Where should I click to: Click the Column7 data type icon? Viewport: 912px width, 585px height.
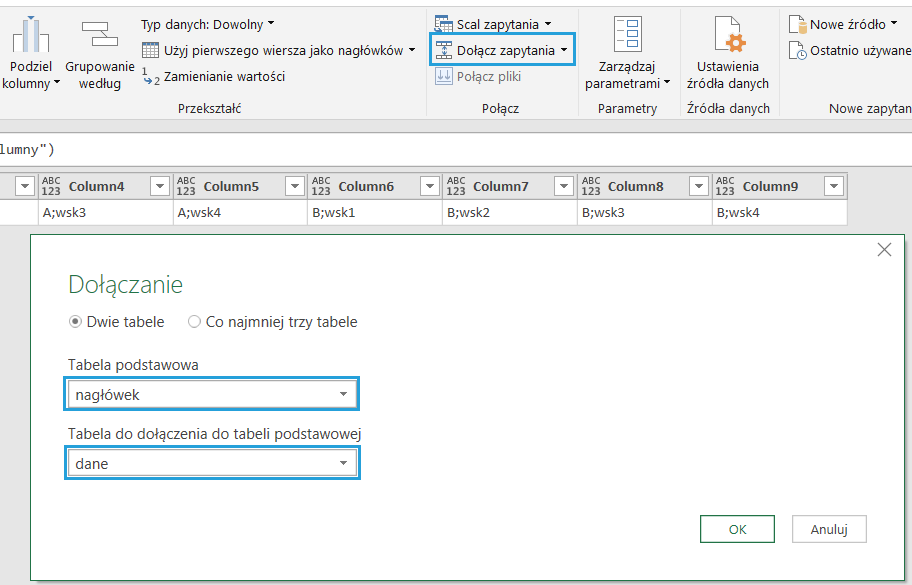tap(456, 186)
